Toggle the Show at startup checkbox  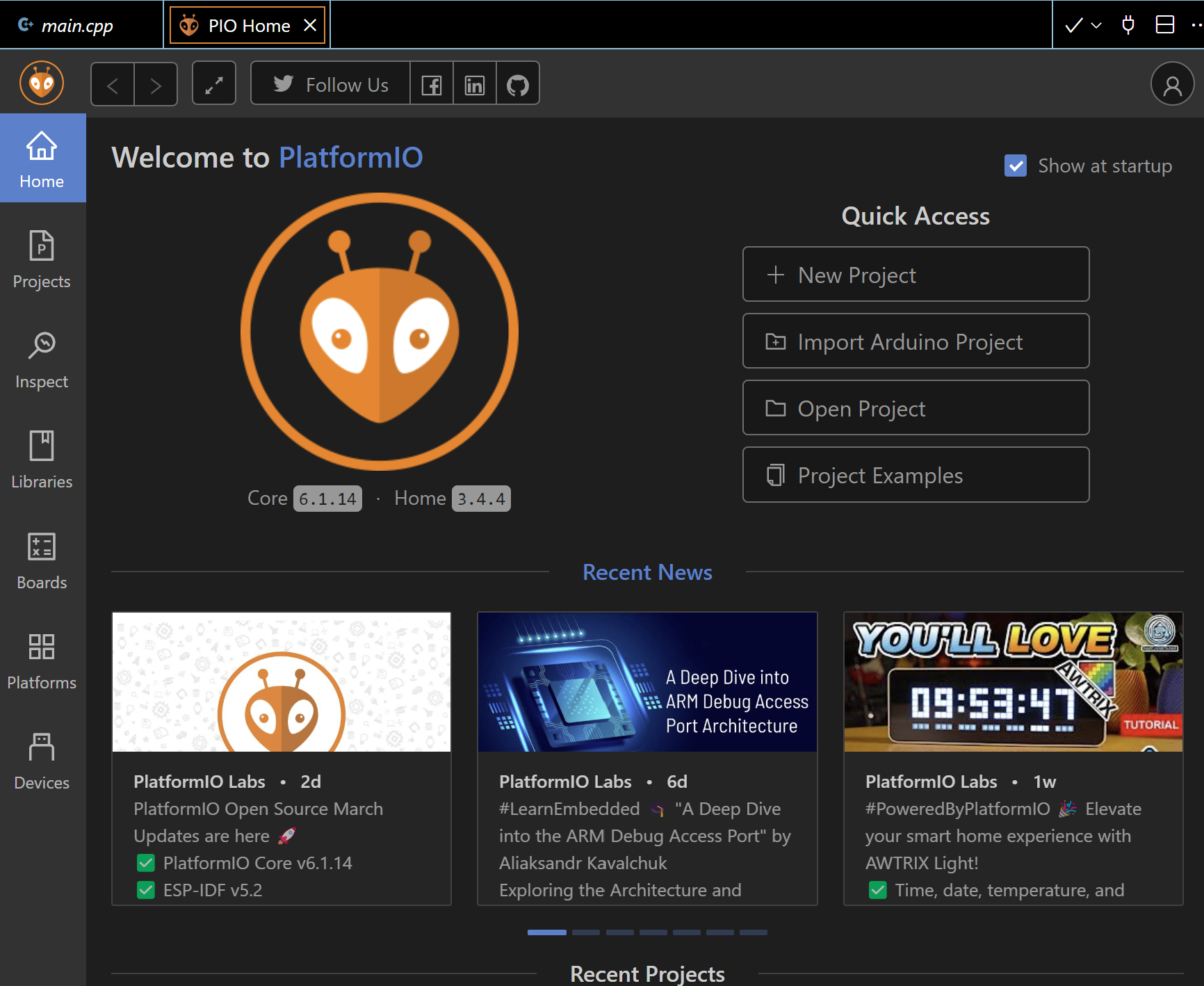point(1016,165)
